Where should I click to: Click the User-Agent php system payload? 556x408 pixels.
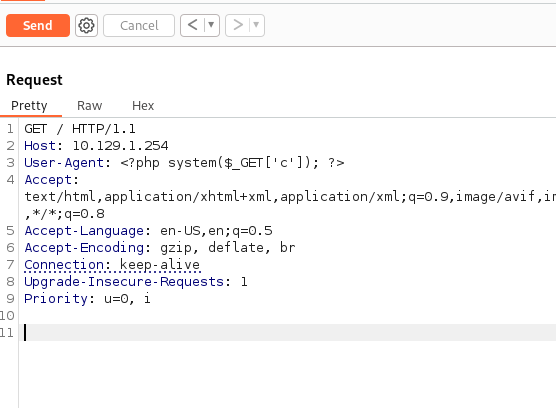tap(232, 163)
